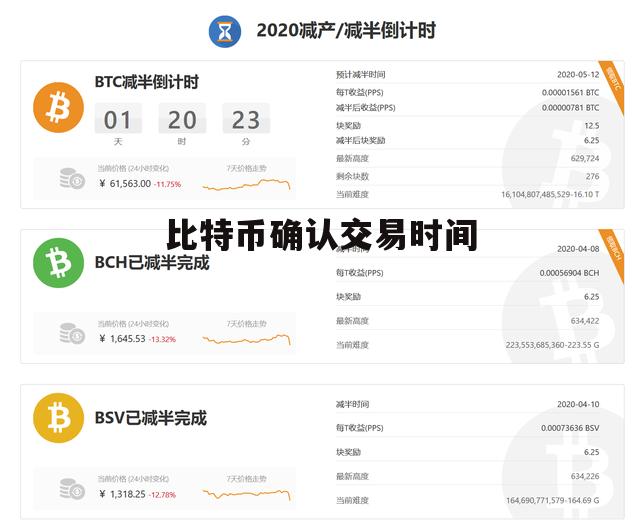Click the coin stack icon beside BSV price
Image resolution: width=640 pixels, height=529 pixels.
click(x=72, y=489)
